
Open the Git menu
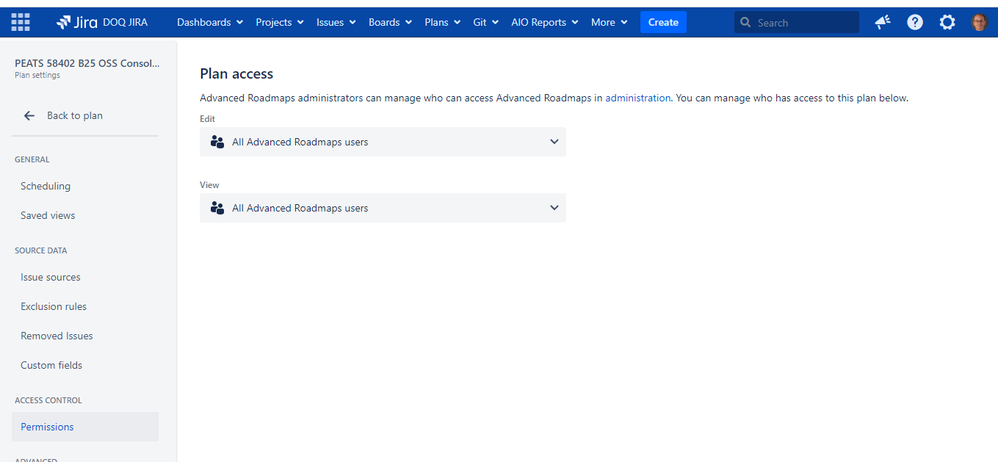click(486, 22)
